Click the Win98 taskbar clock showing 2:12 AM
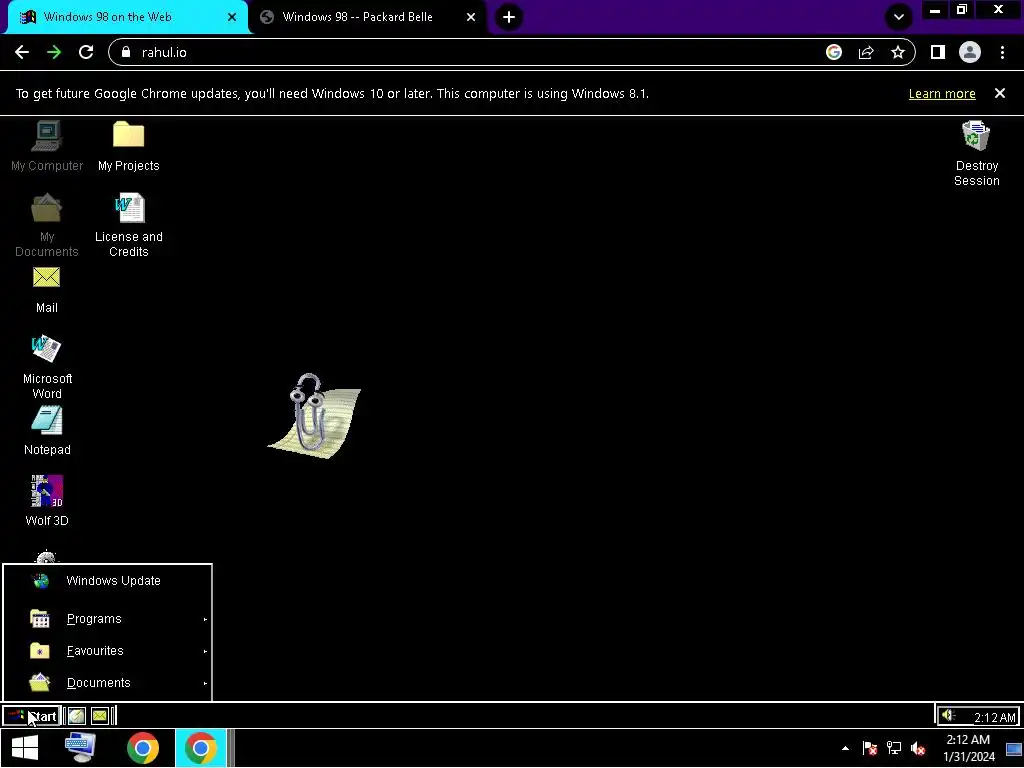The image size is (1024, 768). tap(994, 717)
